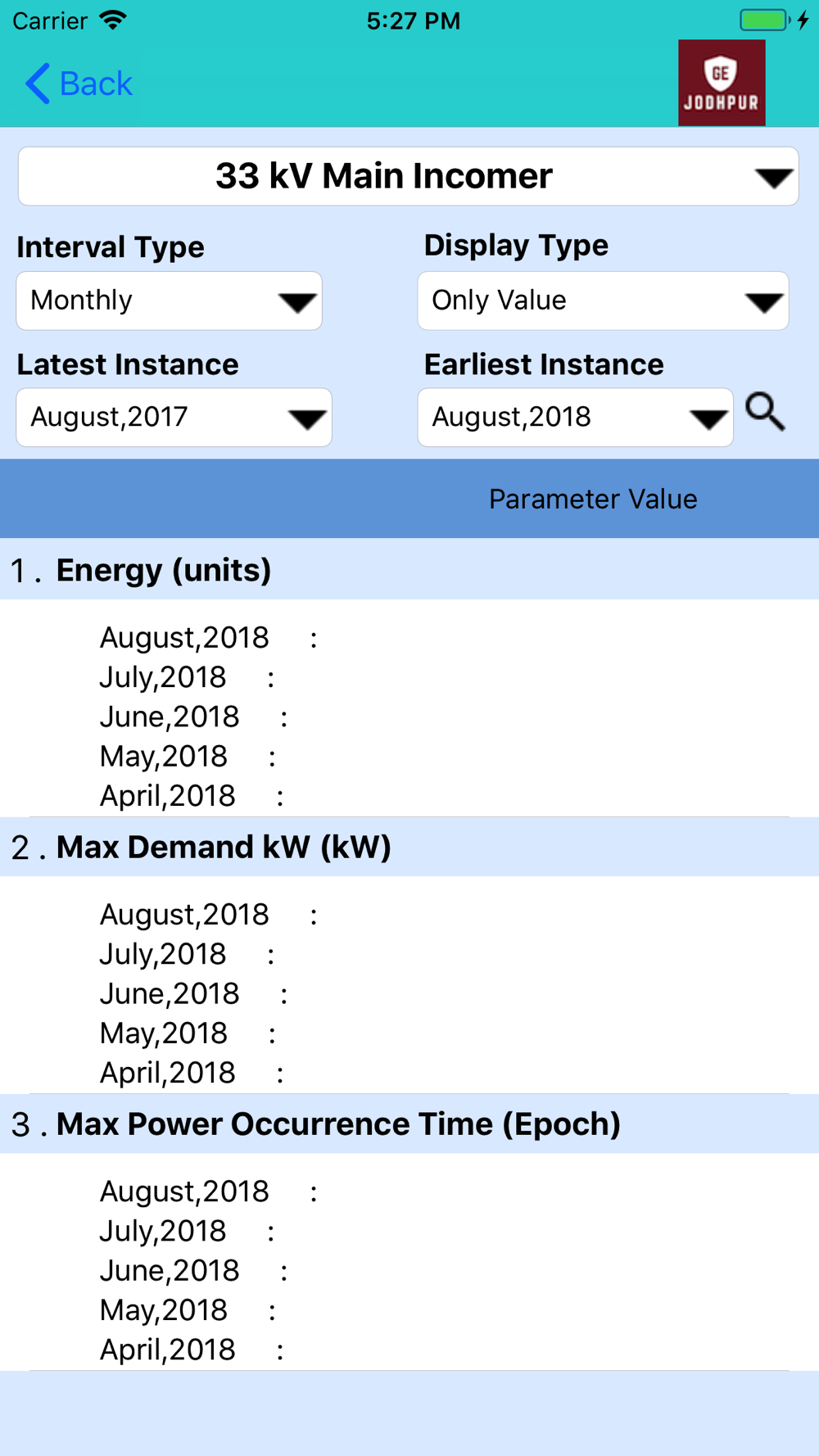Open Earliest Instance August,2018 dropdown
This screenshot has width=819, height=1456.
pos(576,418)
